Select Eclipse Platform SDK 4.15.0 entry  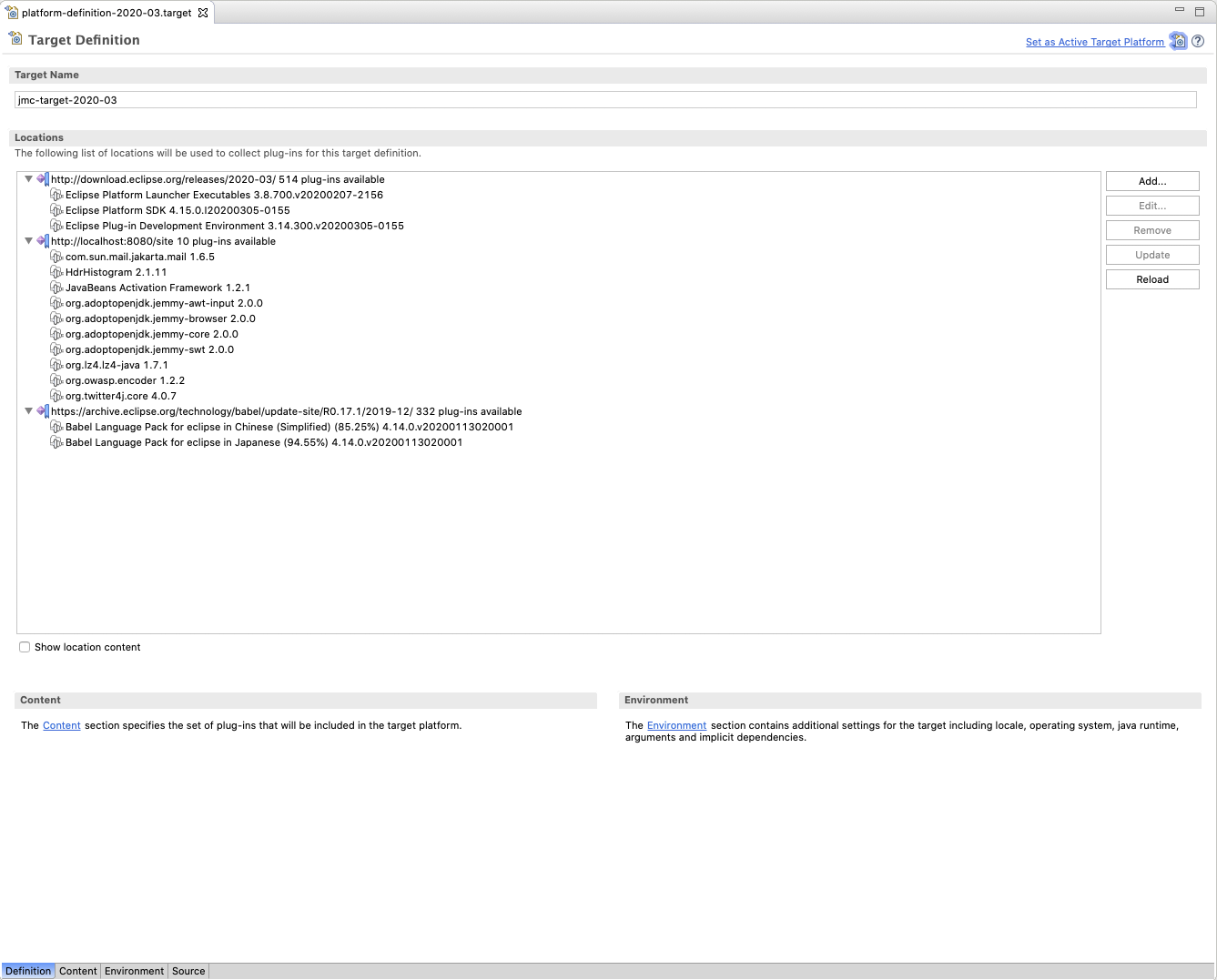pos(177,210)
